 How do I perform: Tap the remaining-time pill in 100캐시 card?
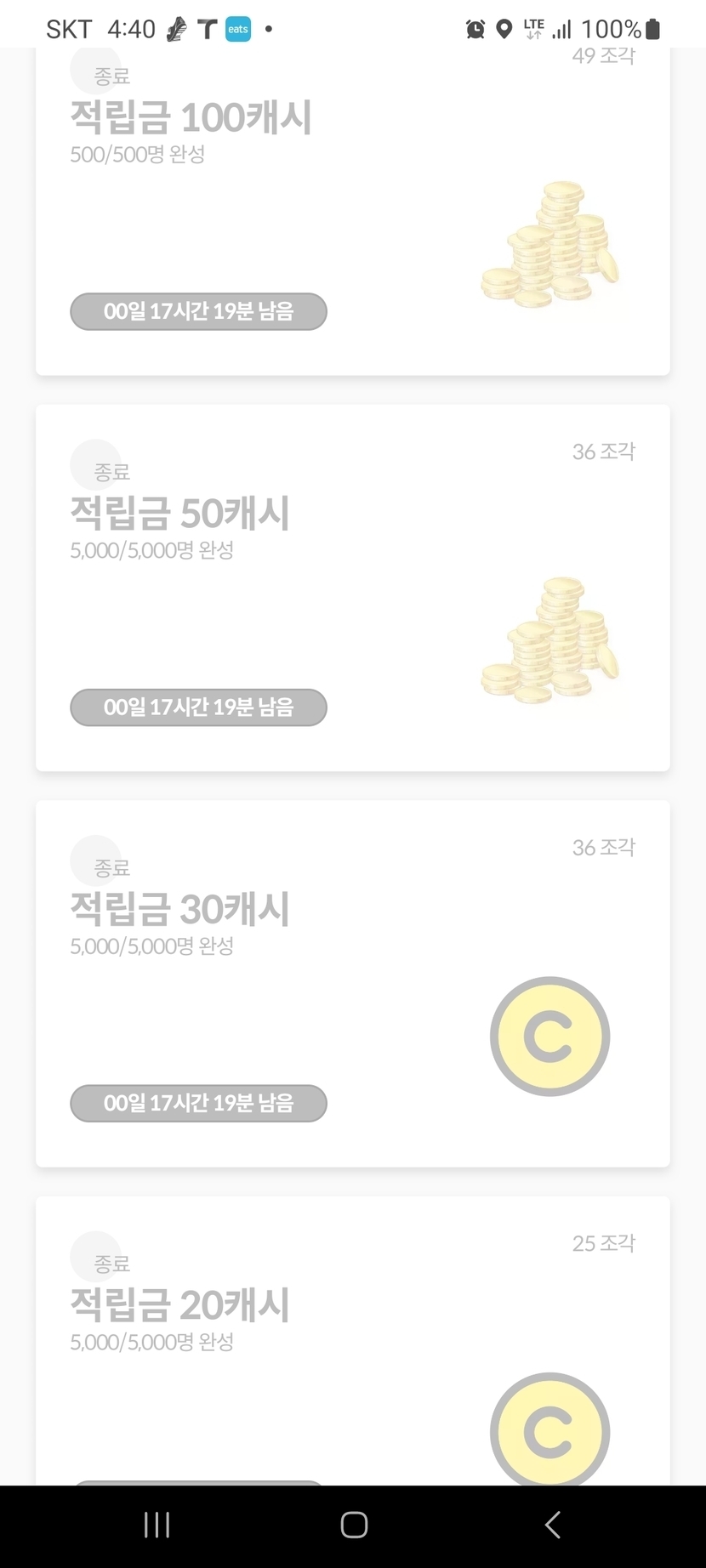point(198,311)
